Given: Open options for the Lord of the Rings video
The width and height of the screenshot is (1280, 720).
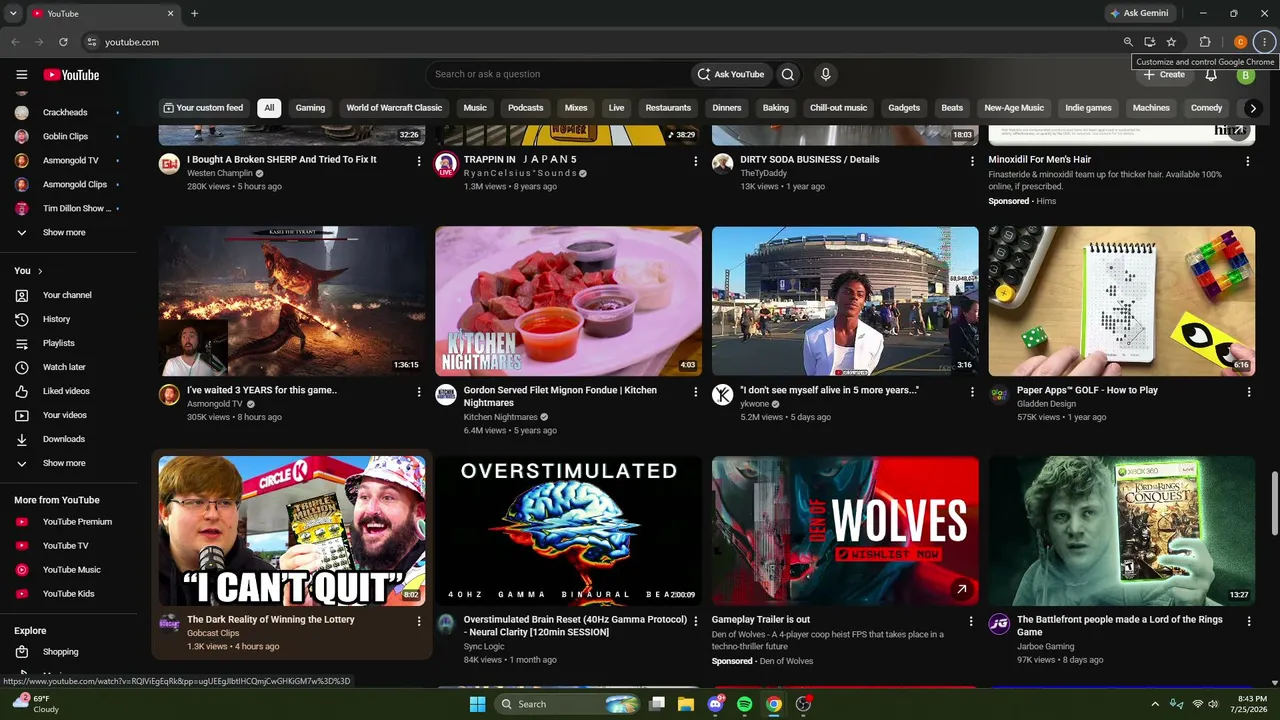Looking at the screenshot, I should click(x=1249, y=621).
